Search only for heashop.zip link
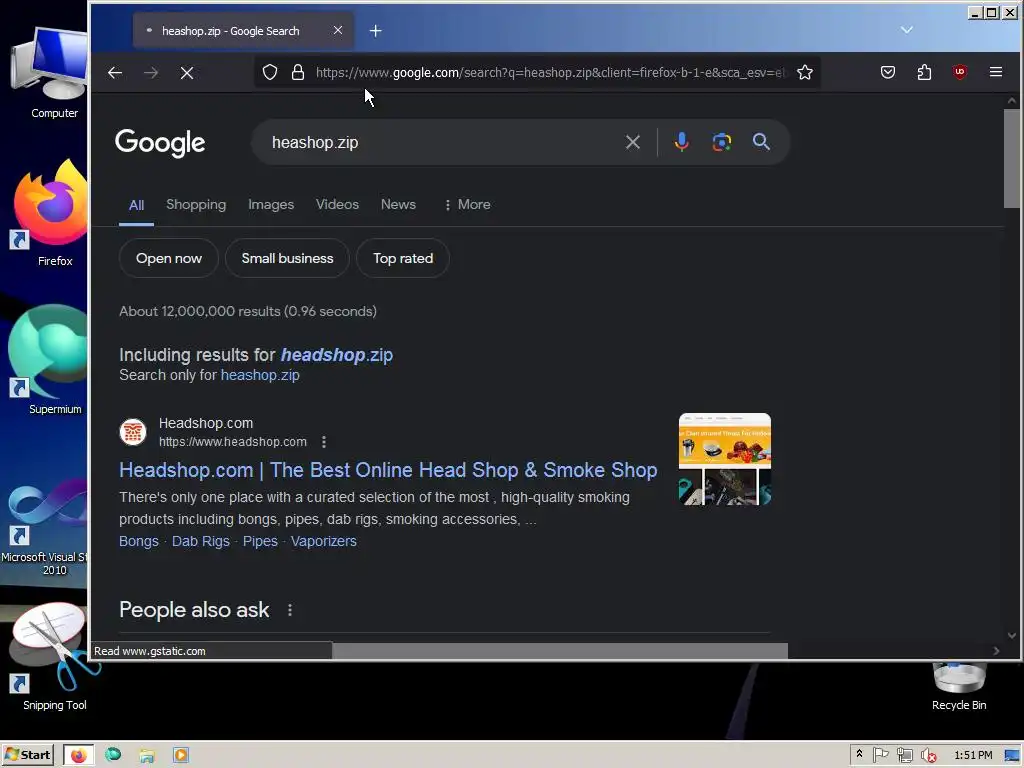Screen dimensions: 1024x768 [x=260, y=375]
